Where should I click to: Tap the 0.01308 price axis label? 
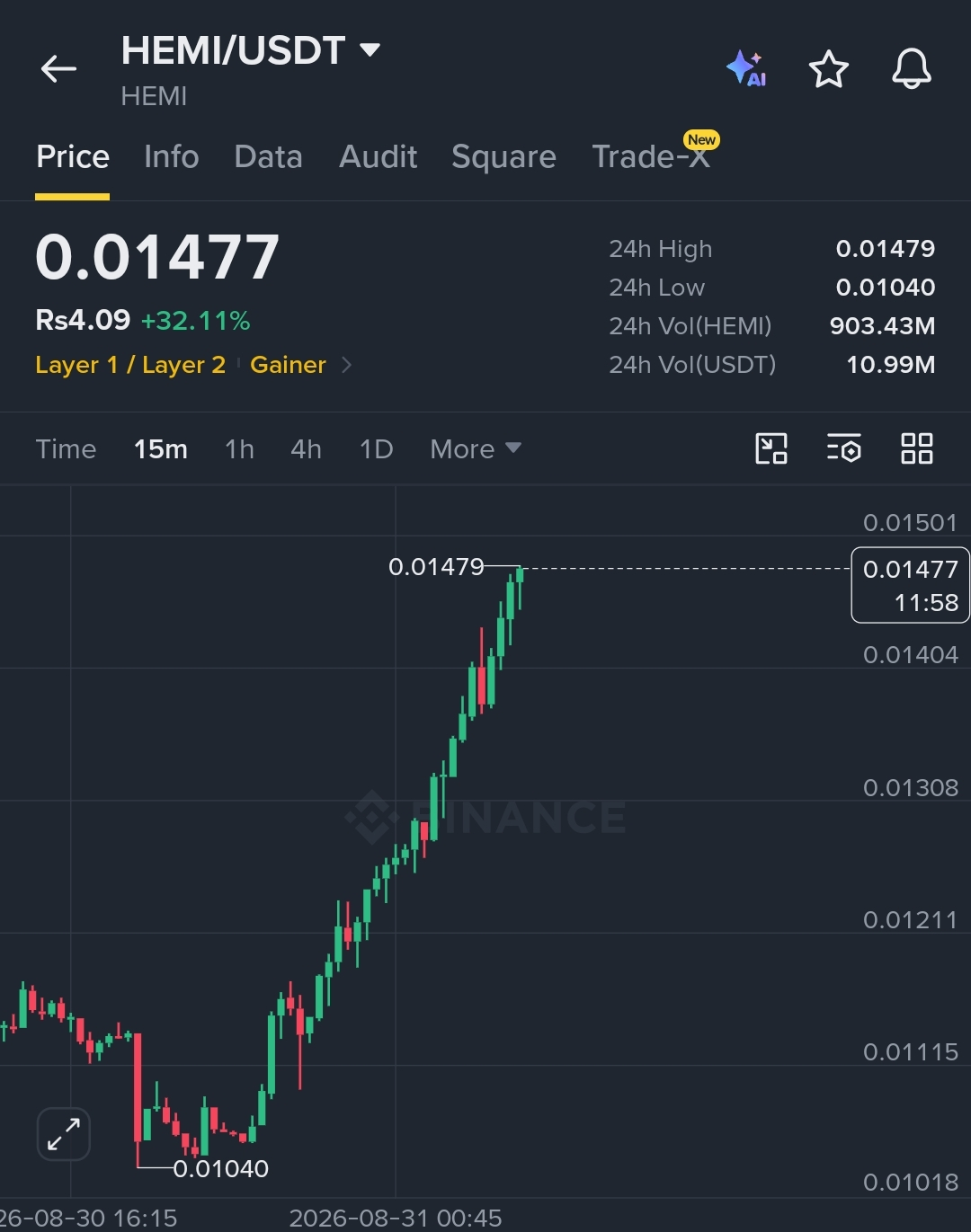(x=910, y=788)
